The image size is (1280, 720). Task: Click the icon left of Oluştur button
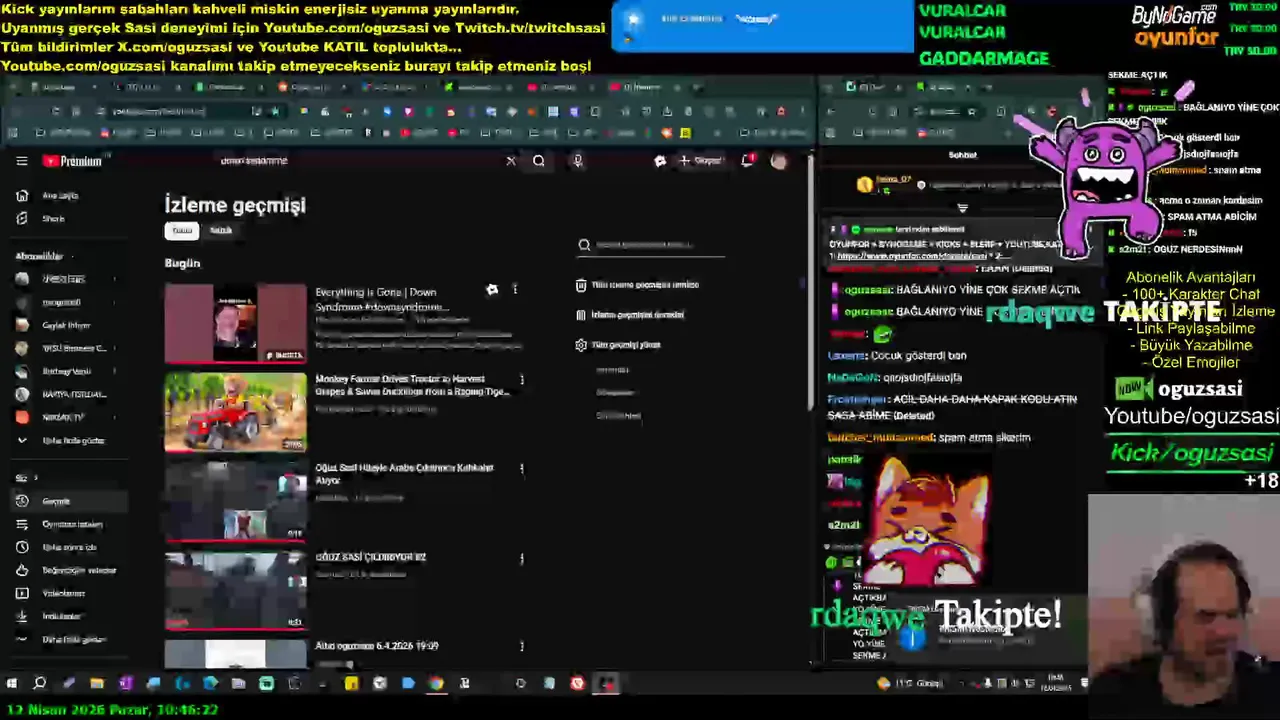[x=660, y=160]
